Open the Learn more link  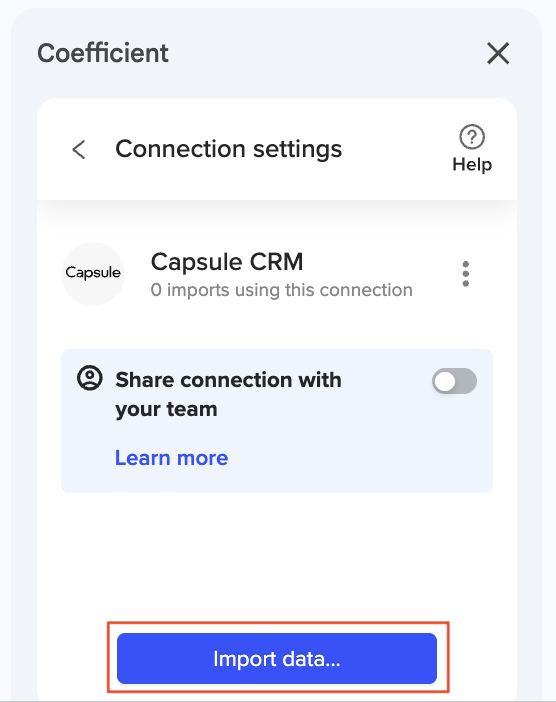(171, 458)
